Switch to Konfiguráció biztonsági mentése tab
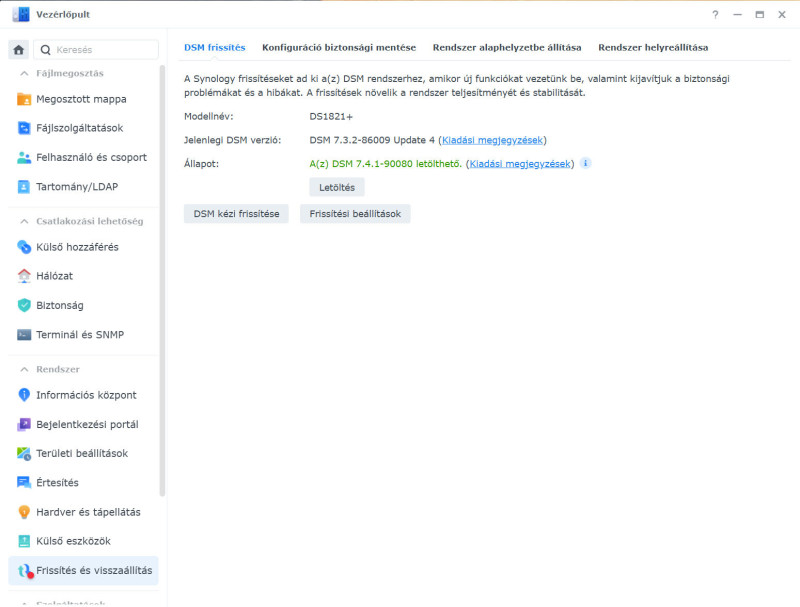The image size is (800, 607). (339, 47)
